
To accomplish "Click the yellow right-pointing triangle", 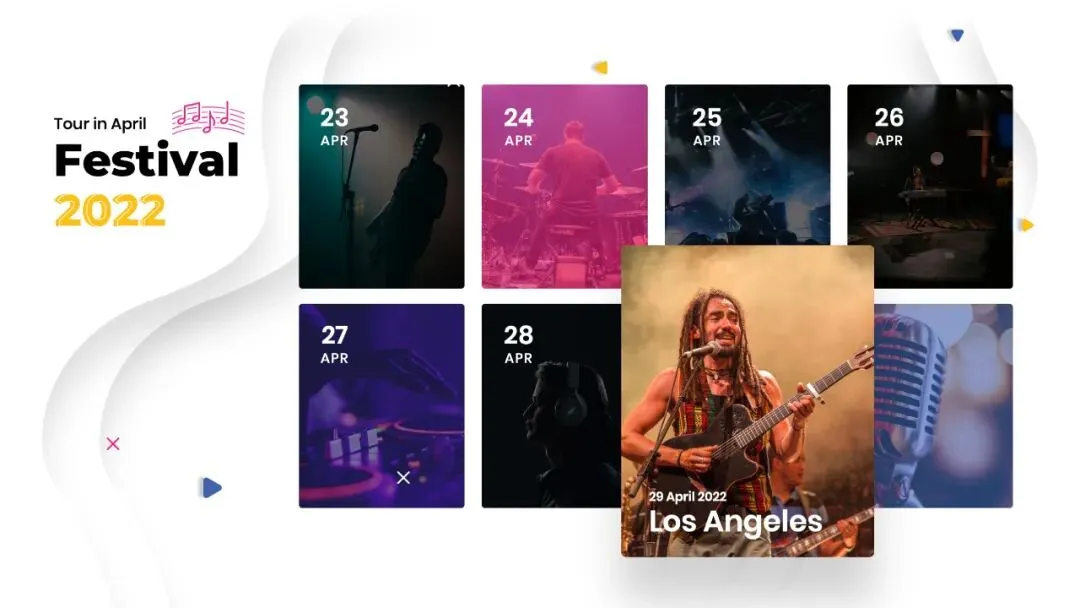I will (1026, 225).
